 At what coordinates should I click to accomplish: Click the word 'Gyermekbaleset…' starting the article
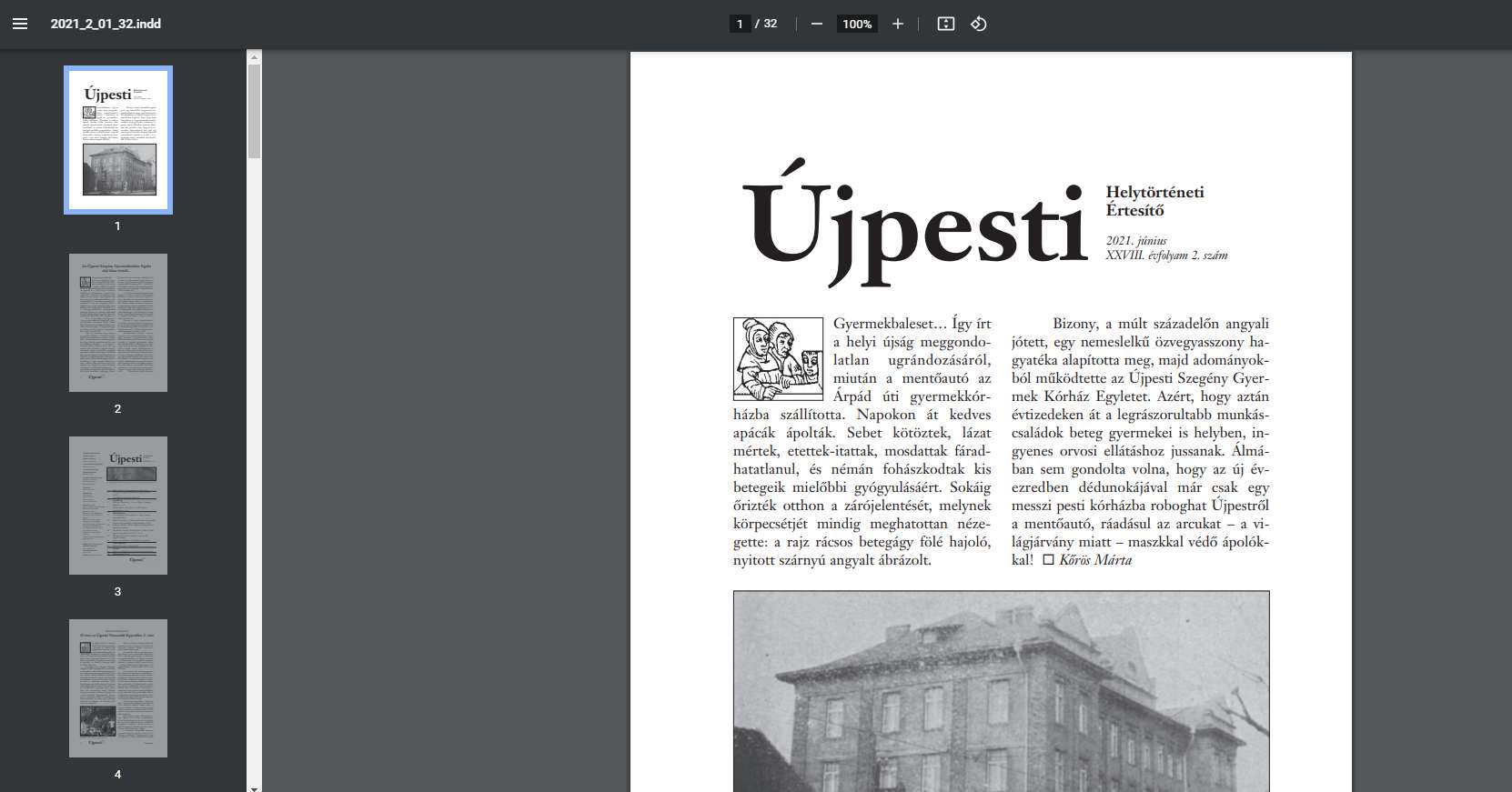(x=891, y=324)
